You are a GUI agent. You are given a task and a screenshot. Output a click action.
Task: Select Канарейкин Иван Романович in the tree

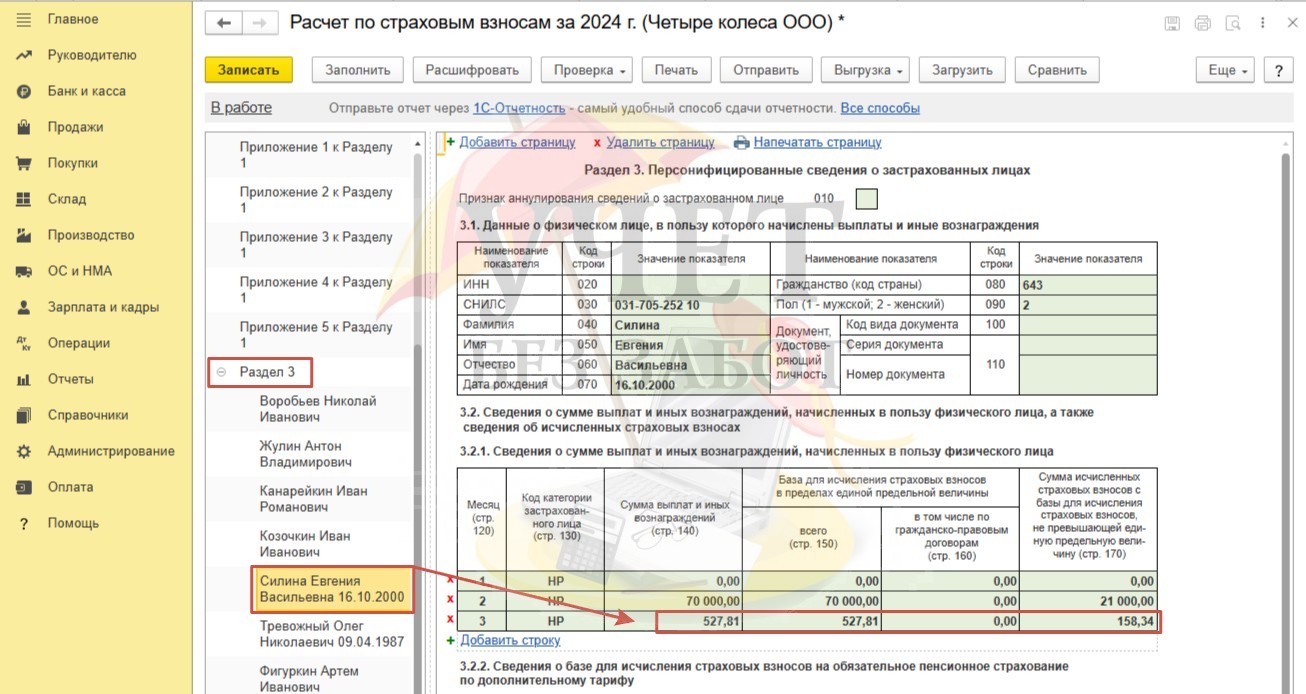click(x=313, y=499)
